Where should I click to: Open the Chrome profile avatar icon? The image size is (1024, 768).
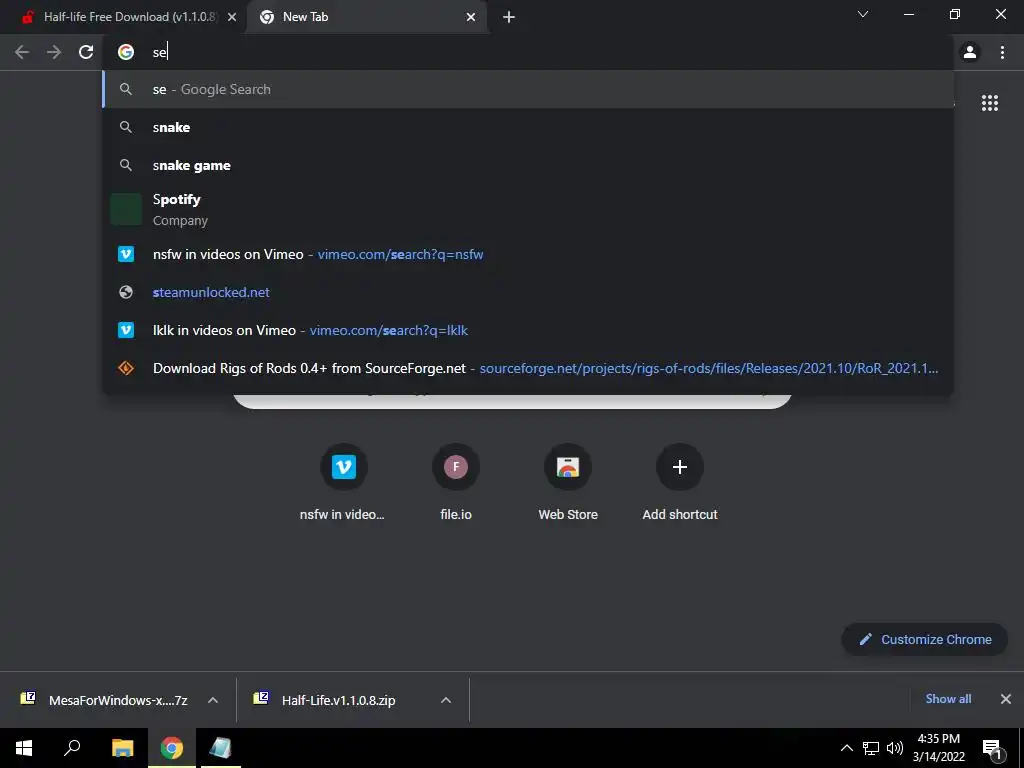[x=970, y=52]
